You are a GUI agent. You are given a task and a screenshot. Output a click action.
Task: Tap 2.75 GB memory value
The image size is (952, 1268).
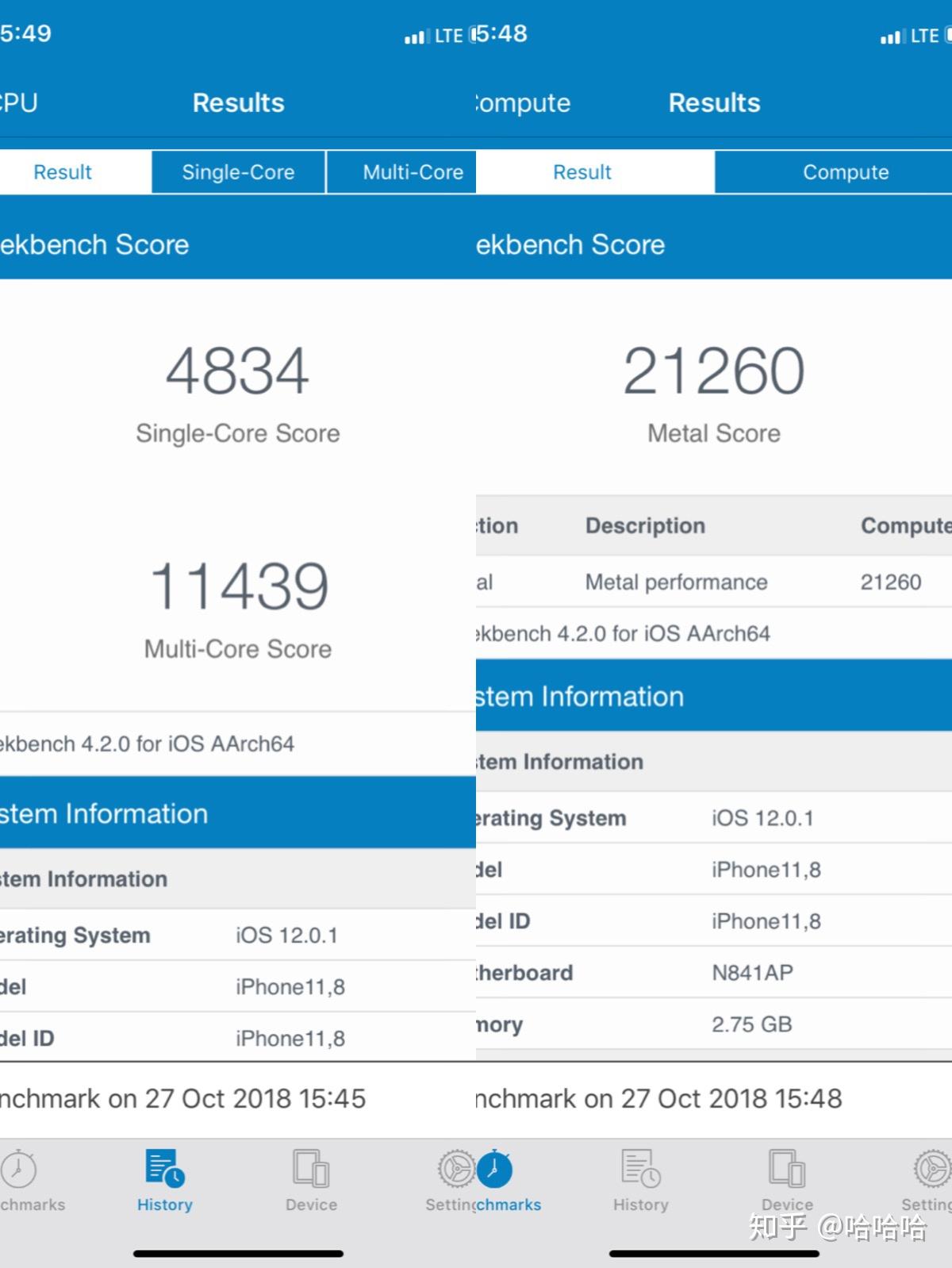click(x=751, y=1024)
